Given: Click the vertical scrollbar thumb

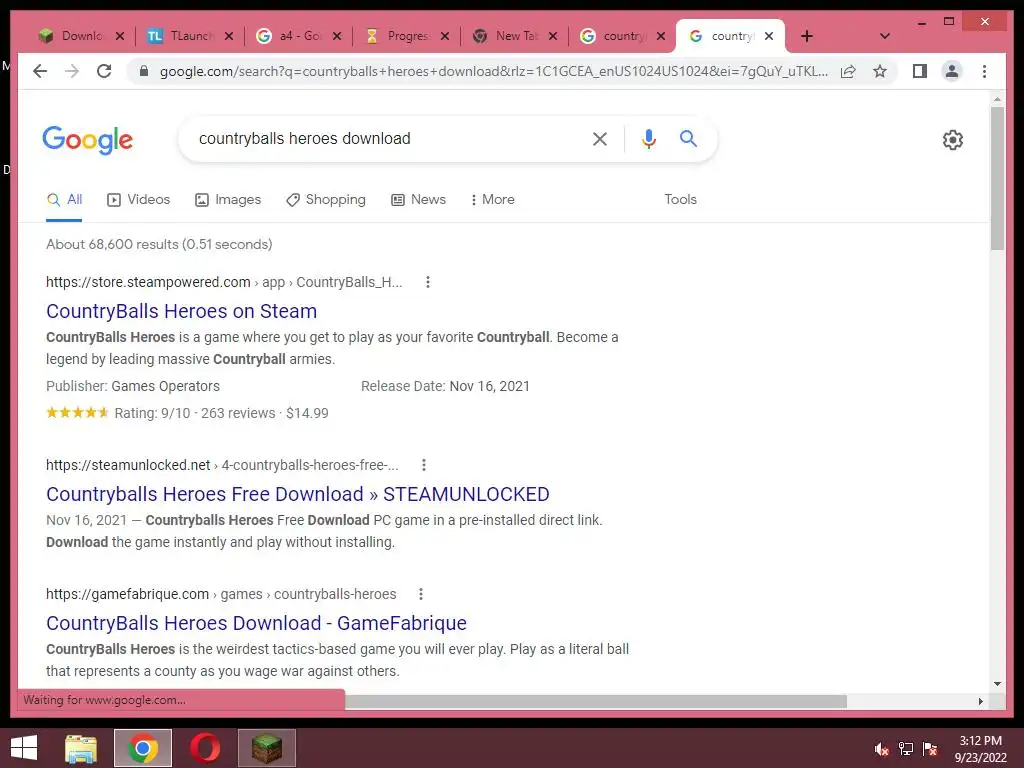Looking at the screenshot, I should click(x=997, y=178).
